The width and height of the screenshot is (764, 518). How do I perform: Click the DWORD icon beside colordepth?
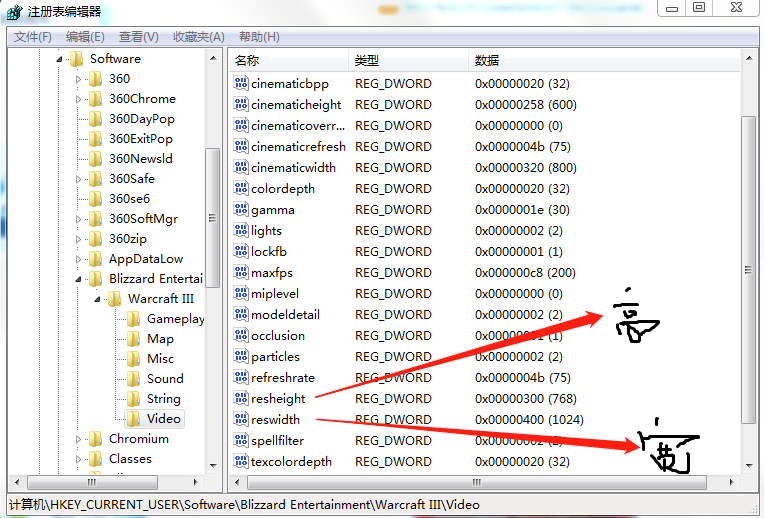coord(241,188)
